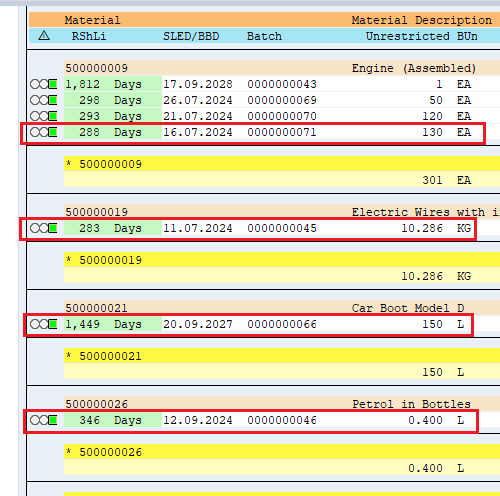
Task: Click traffic light icon for batch 0000000045
Action: tap(44, 228)
